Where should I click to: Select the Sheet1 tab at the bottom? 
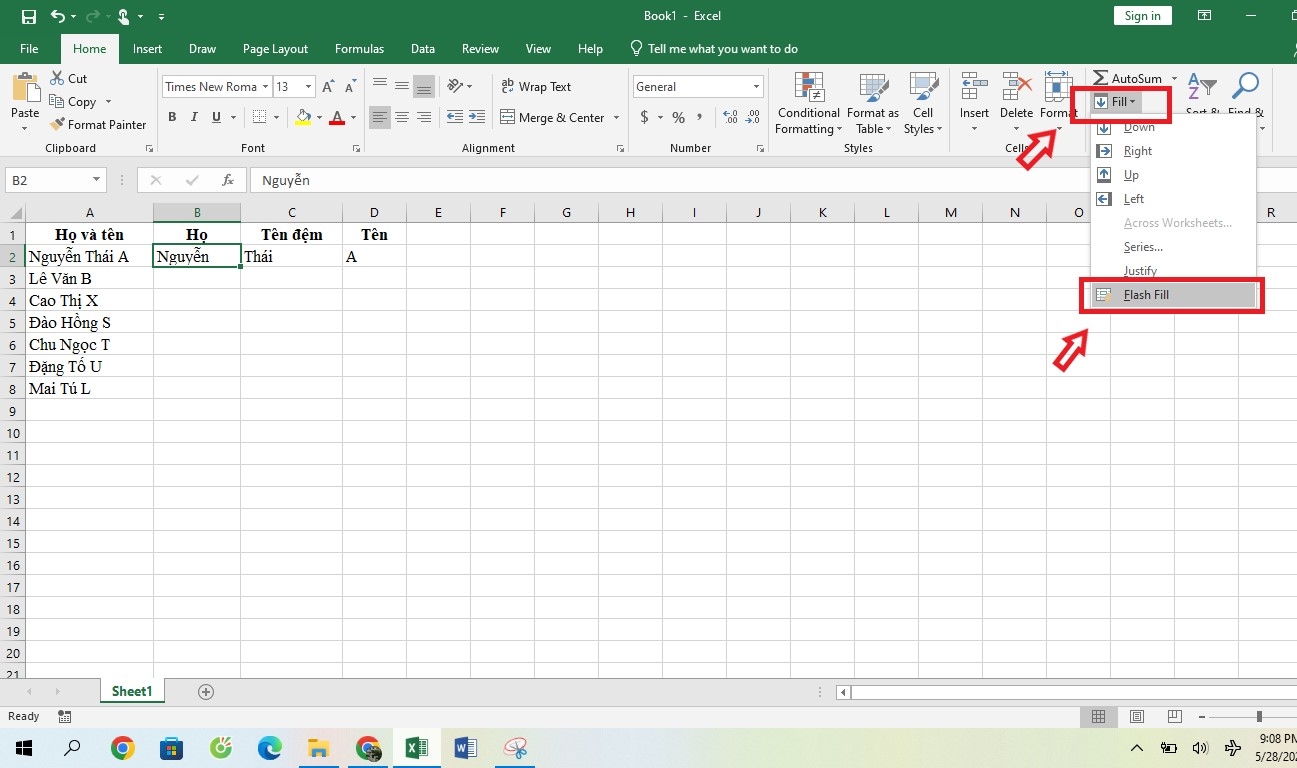[131, 690]
